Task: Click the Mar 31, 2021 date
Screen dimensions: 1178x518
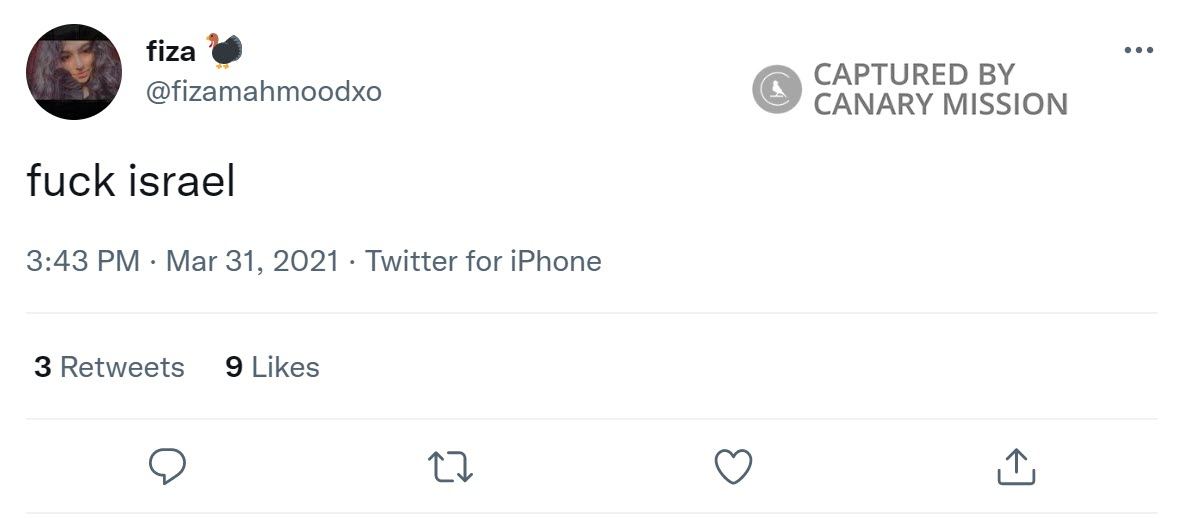Action: (252, 262)
